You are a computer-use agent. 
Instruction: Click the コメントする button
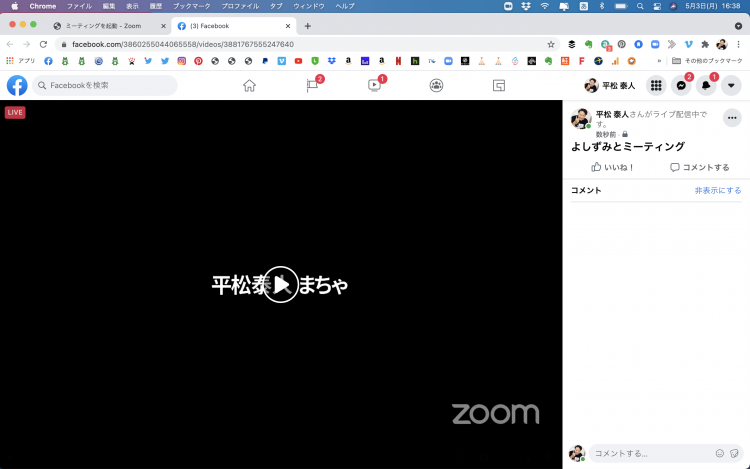click(699, 167)
